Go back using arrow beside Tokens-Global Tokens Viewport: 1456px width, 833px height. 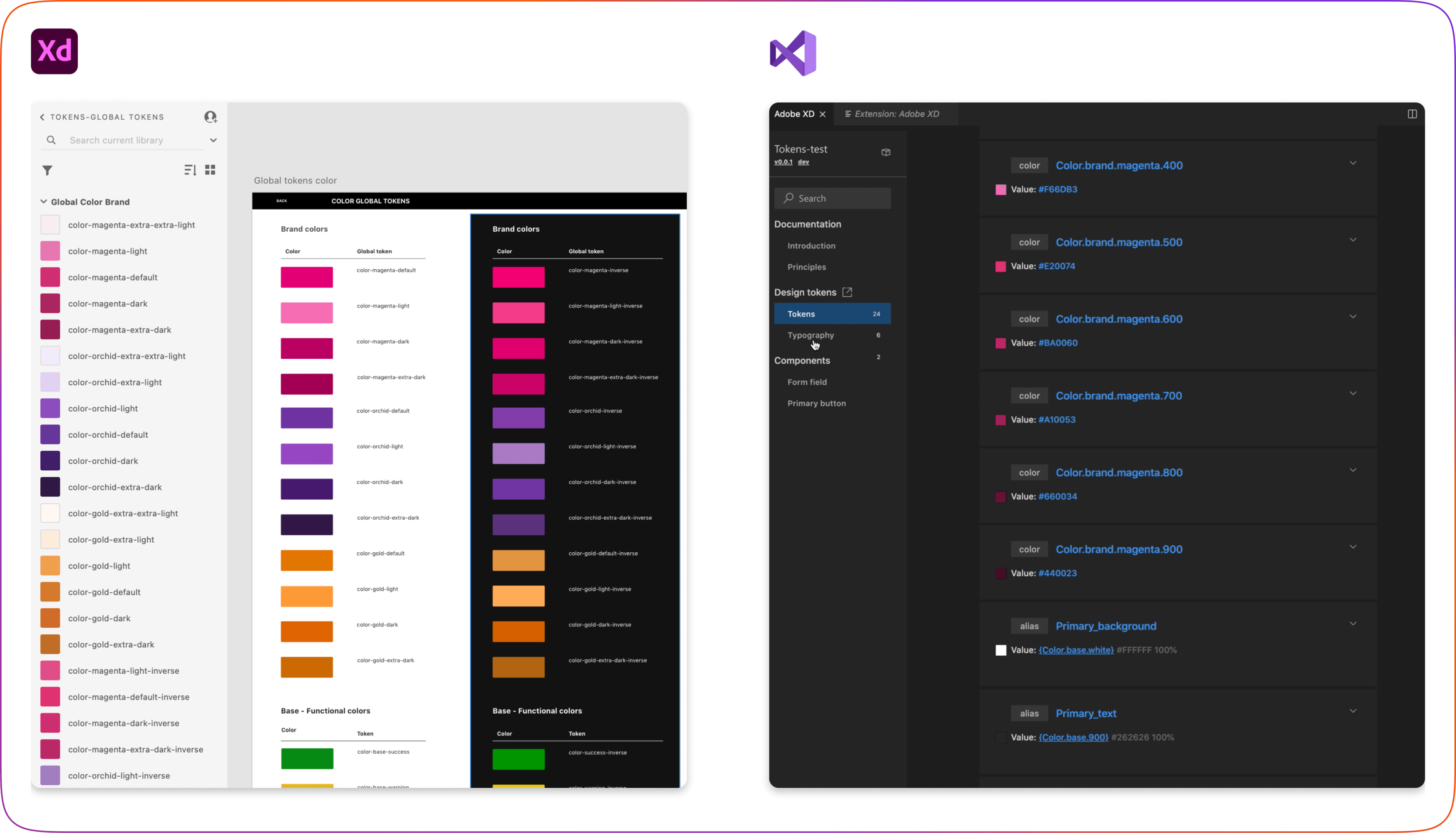pyautogui.click(x=42, y=117)
